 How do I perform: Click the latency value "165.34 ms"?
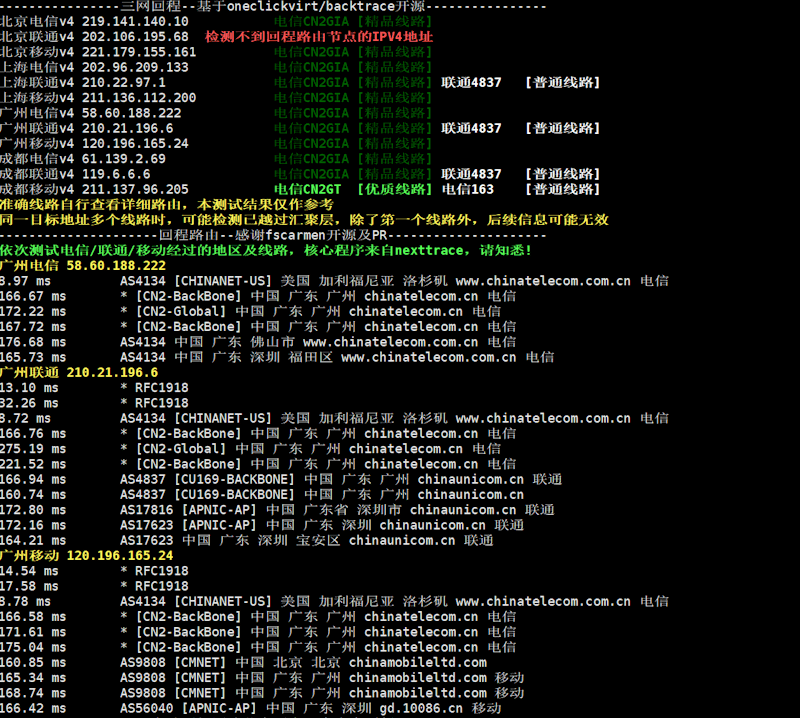[x=33, y=679]
